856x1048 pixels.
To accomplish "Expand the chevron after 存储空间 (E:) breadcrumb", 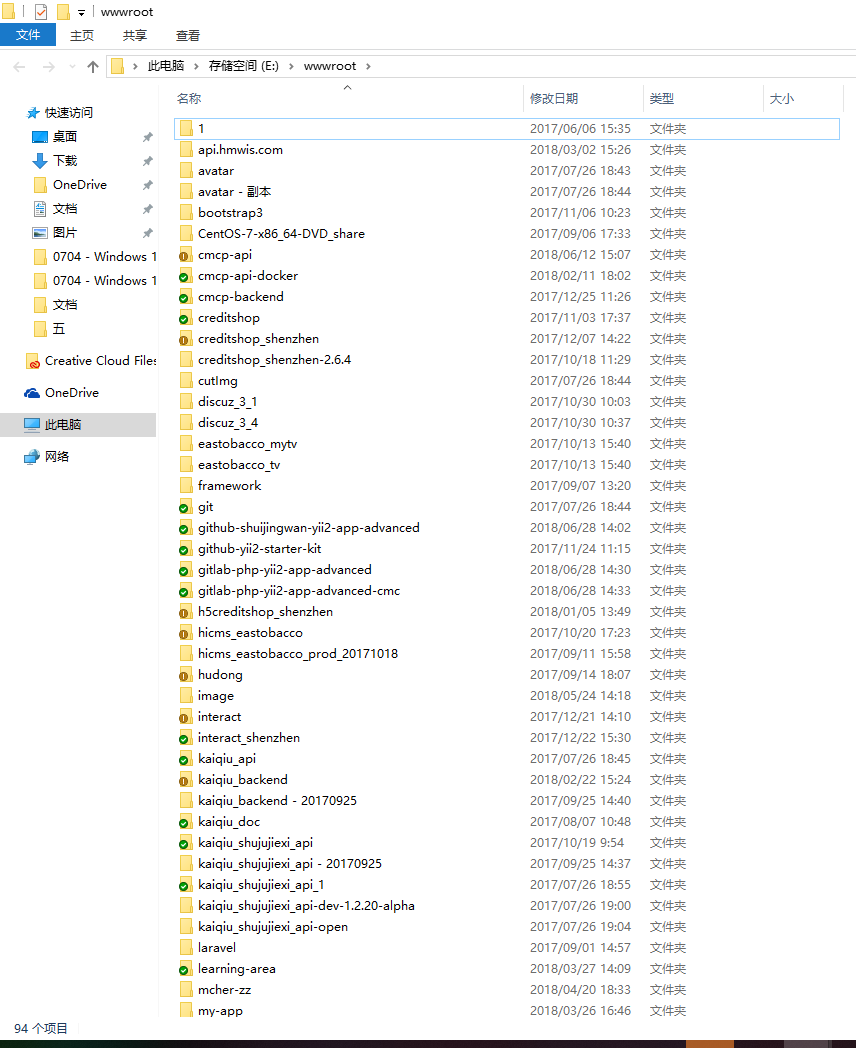I will [291, 66].
